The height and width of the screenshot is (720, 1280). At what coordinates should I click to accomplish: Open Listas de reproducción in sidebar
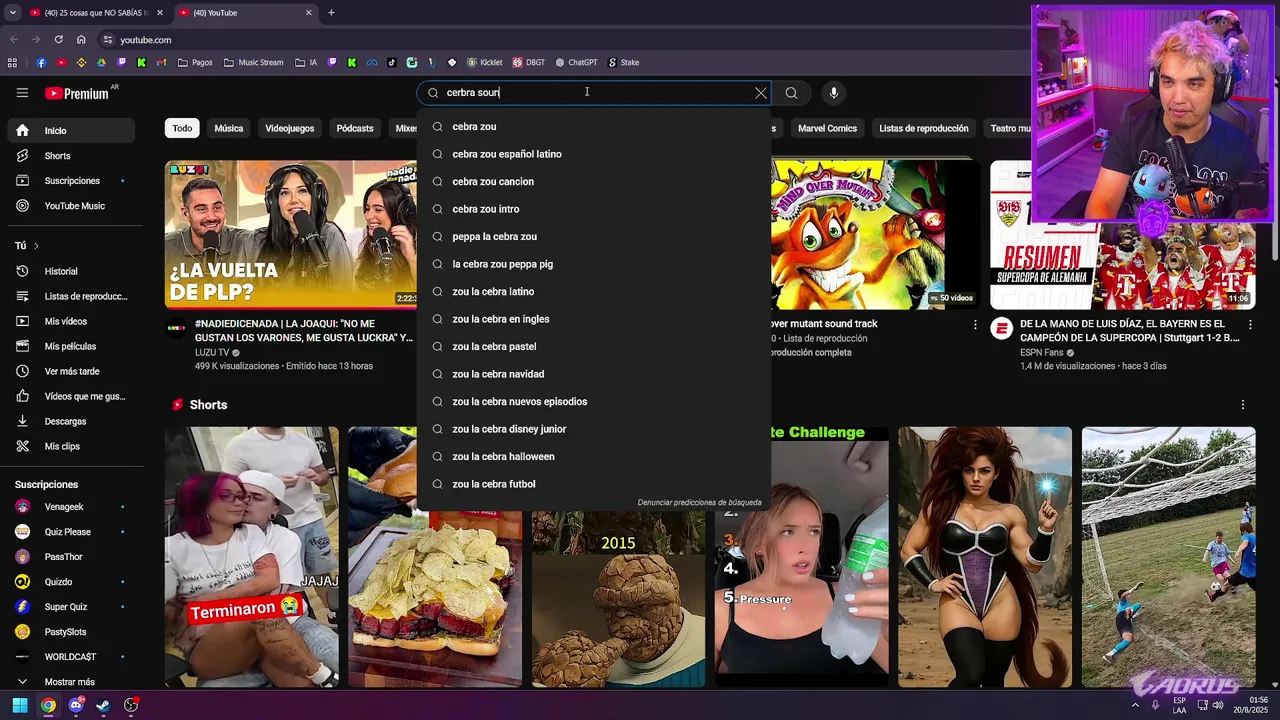[x=71, y=296]
